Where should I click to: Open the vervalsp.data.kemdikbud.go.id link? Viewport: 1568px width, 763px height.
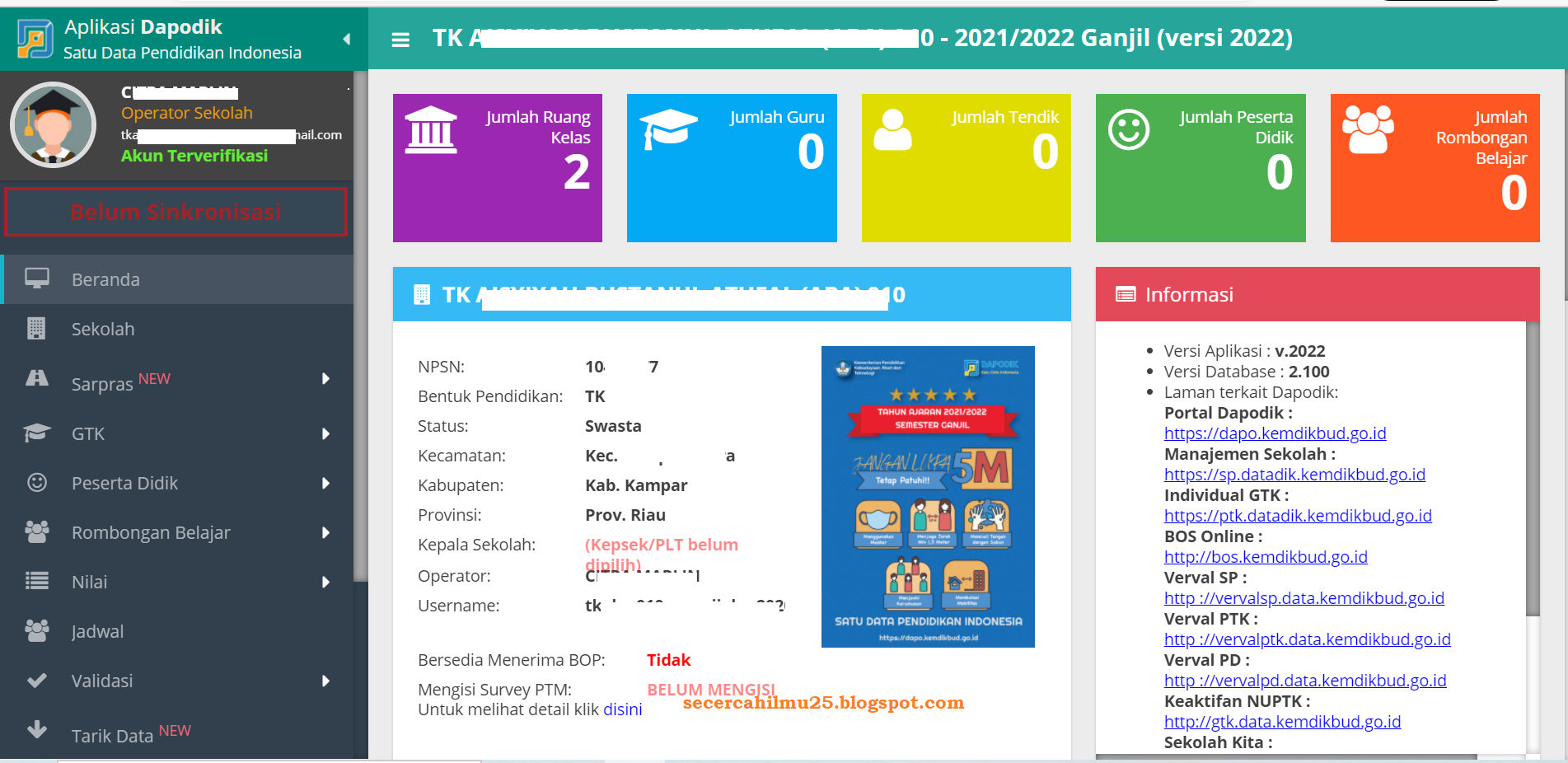1304,598
